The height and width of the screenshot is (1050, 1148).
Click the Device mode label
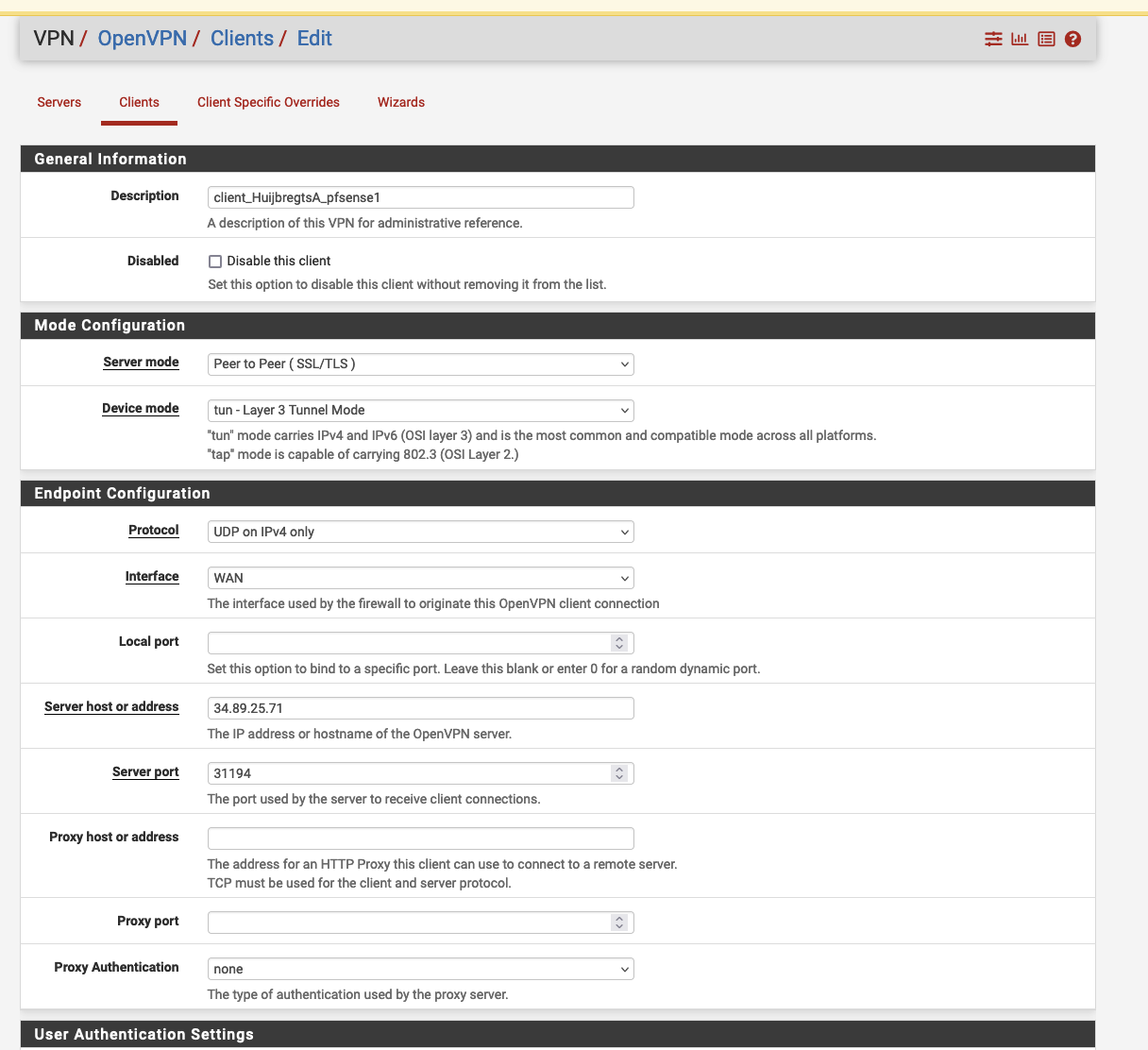[141, 409]
